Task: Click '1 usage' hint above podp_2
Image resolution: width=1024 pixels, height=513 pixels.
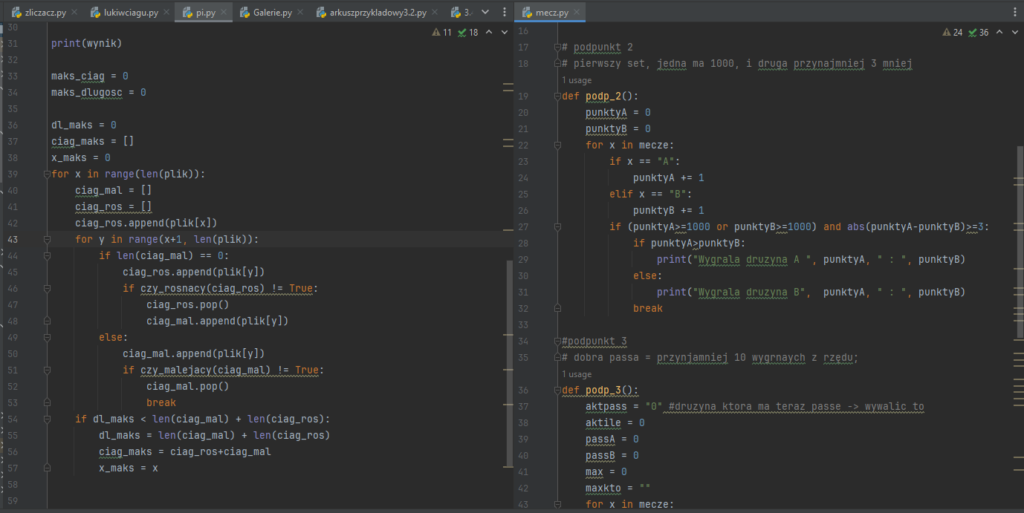Action: pos(577,80)
